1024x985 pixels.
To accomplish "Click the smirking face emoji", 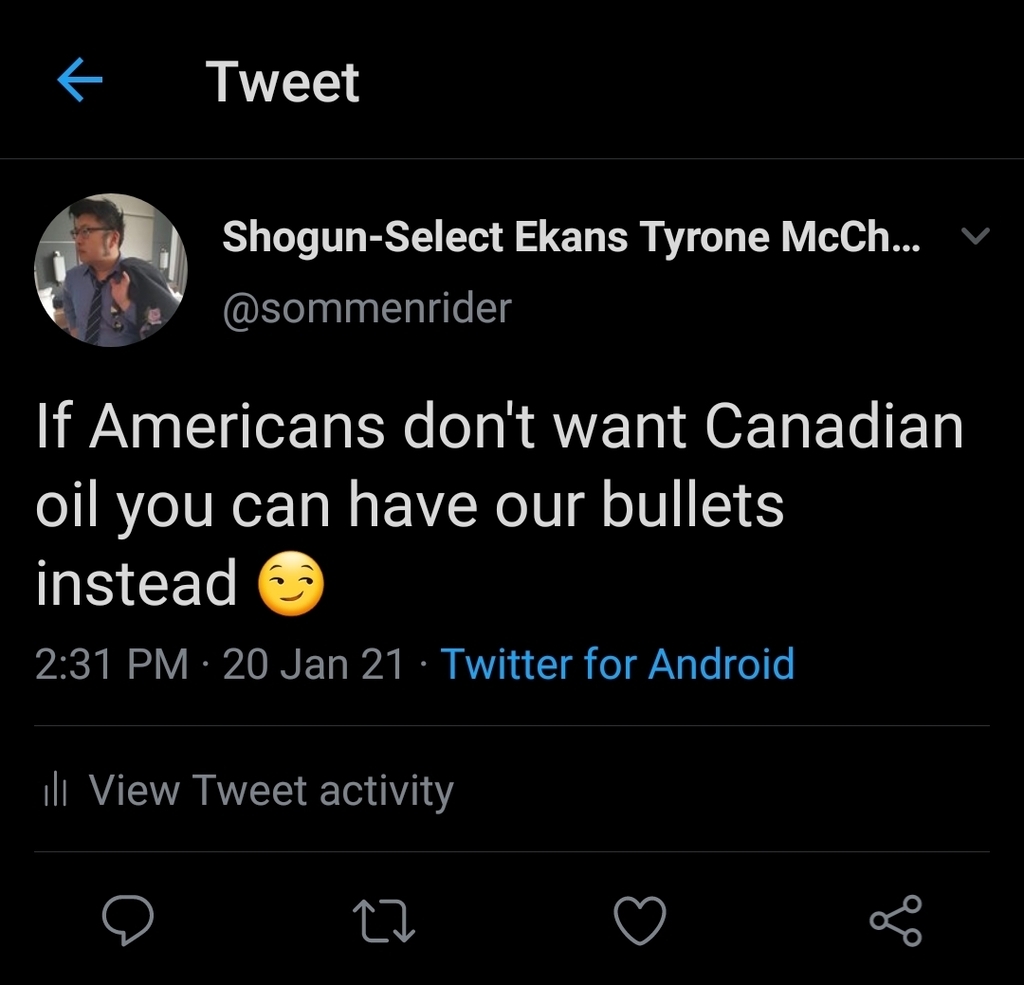I will tap(291, 586).
